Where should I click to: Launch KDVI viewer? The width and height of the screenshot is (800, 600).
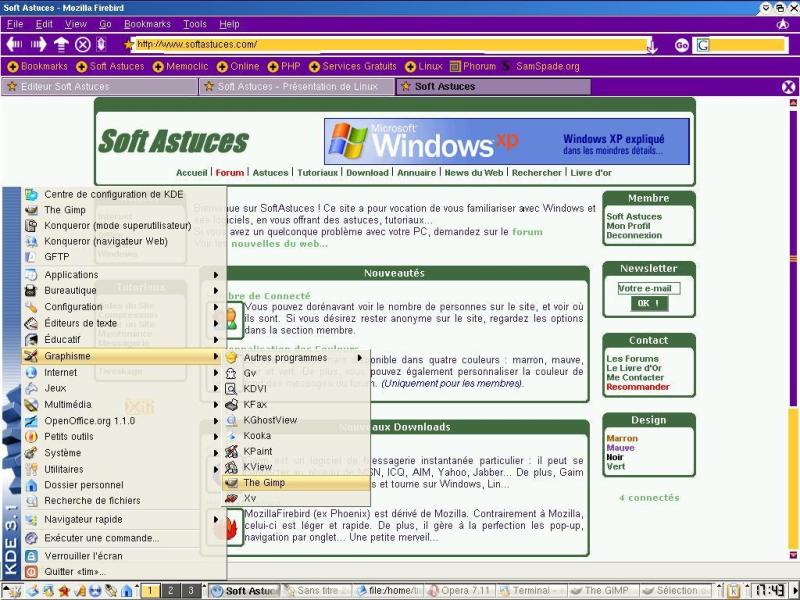click(296, 389)
